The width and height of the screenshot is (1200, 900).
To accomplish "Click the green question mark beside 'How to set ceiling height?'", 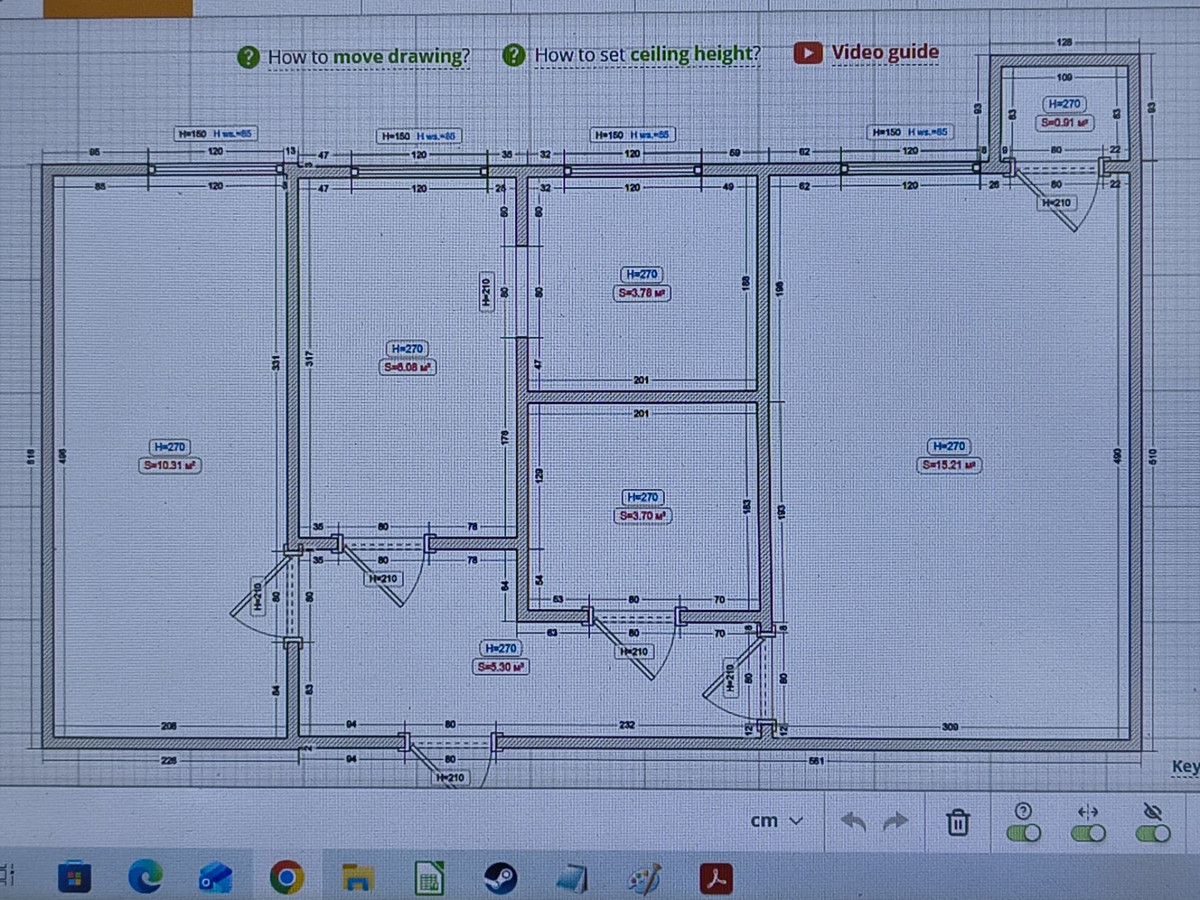I will pos(514,55).
